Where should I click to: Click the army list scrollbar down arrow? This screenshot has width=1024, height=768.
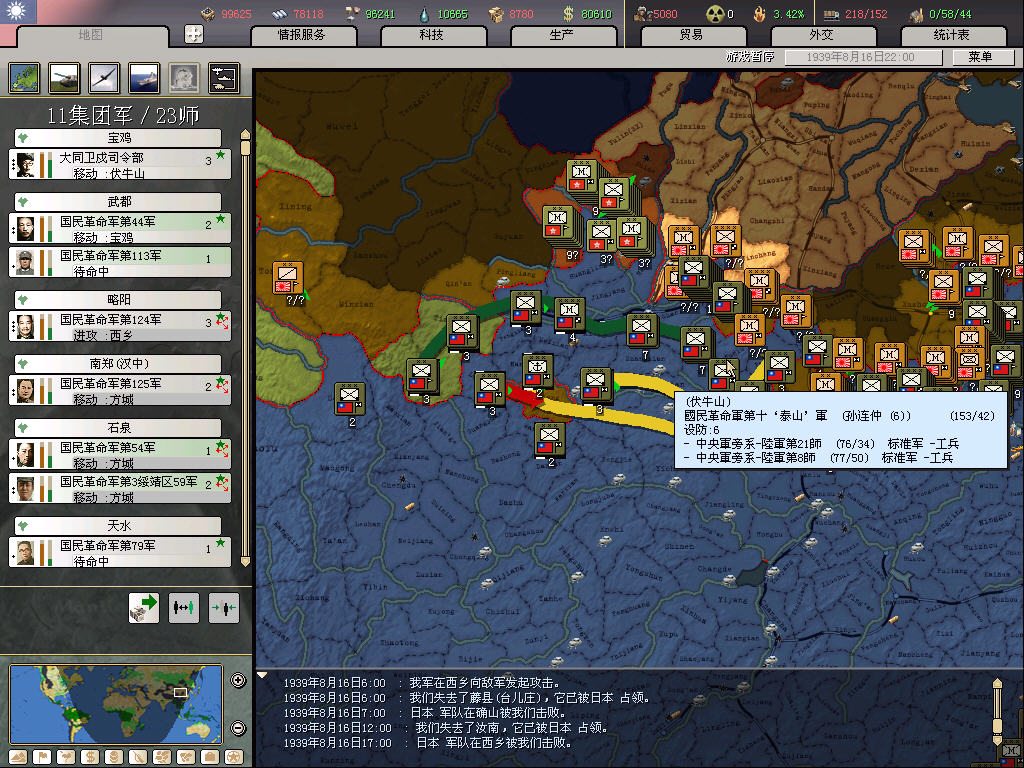[x=246, y=561]
